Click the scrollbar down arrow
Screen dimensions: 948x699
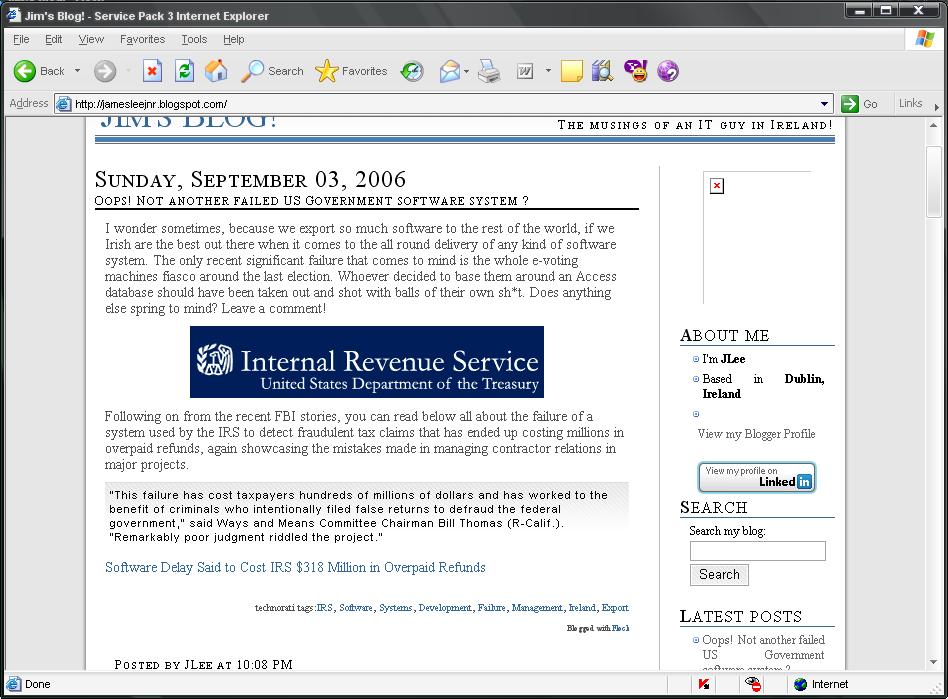[933, 662]
